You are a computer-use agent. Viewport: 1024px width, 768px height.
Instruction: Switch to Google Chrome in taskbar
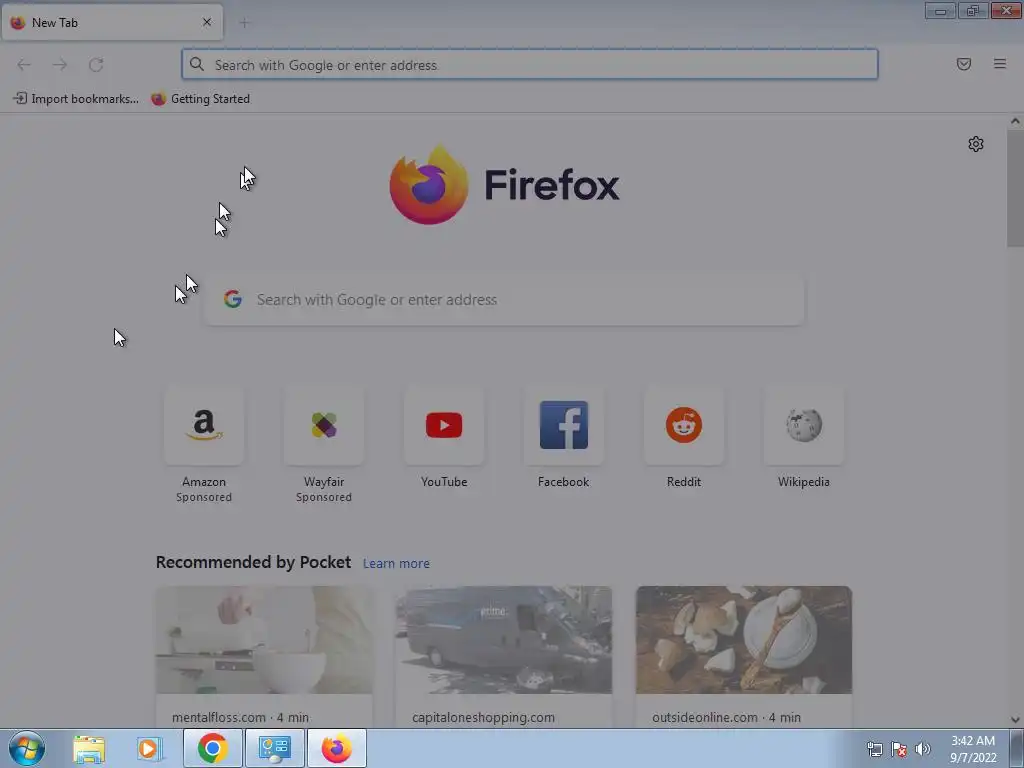212,748
